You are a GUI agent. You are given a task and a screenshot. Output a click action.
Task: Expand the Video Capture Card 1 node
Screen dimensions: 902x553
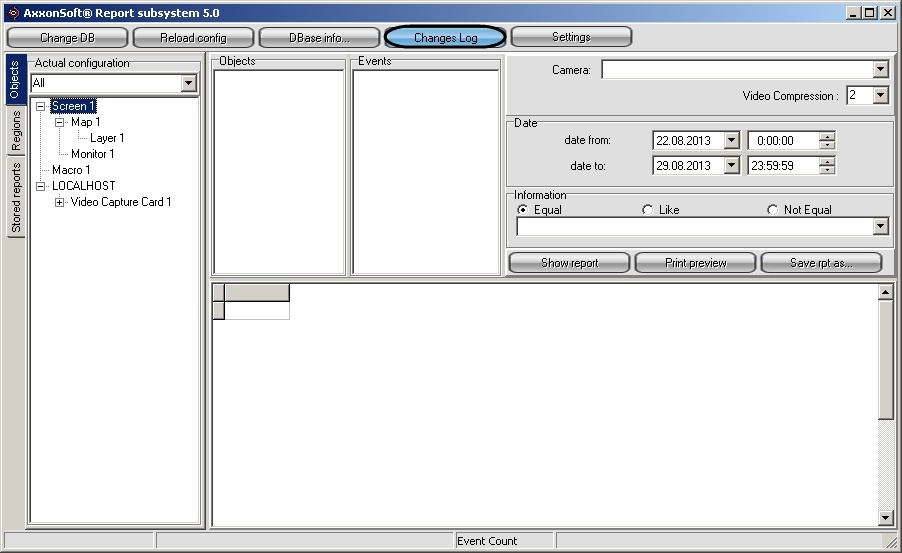click(x=59, y=202)
